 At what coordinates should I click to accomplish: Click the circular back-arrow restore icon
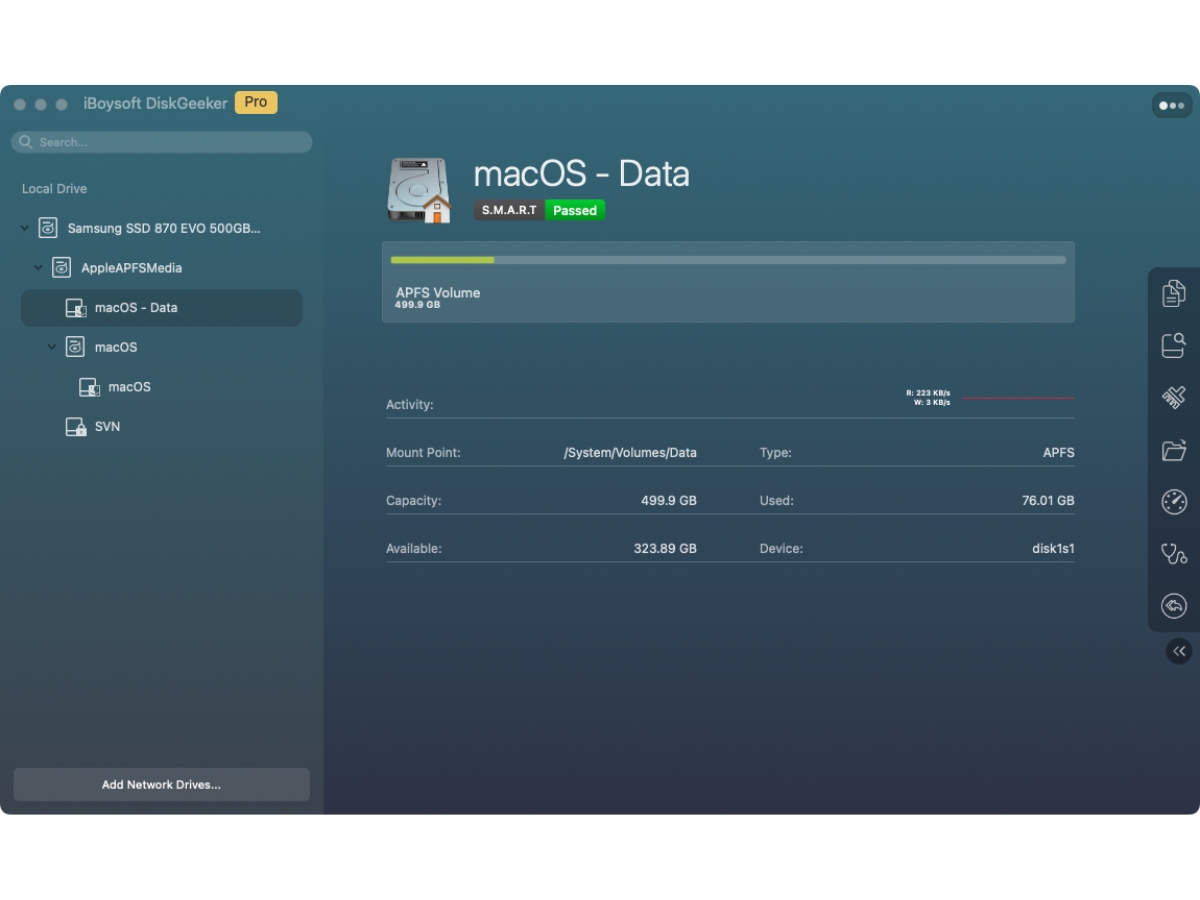tap(1174, 606)
